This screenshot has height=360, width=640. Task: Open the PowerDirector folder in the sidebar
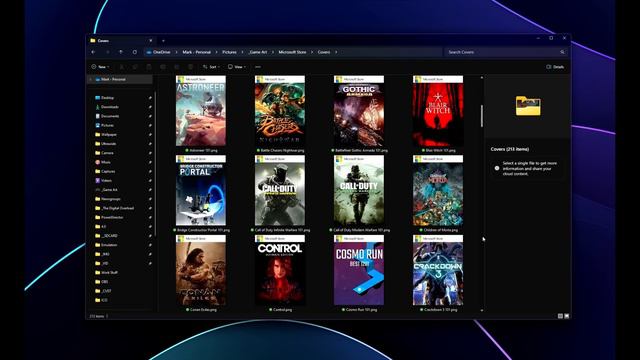[112, 218]
